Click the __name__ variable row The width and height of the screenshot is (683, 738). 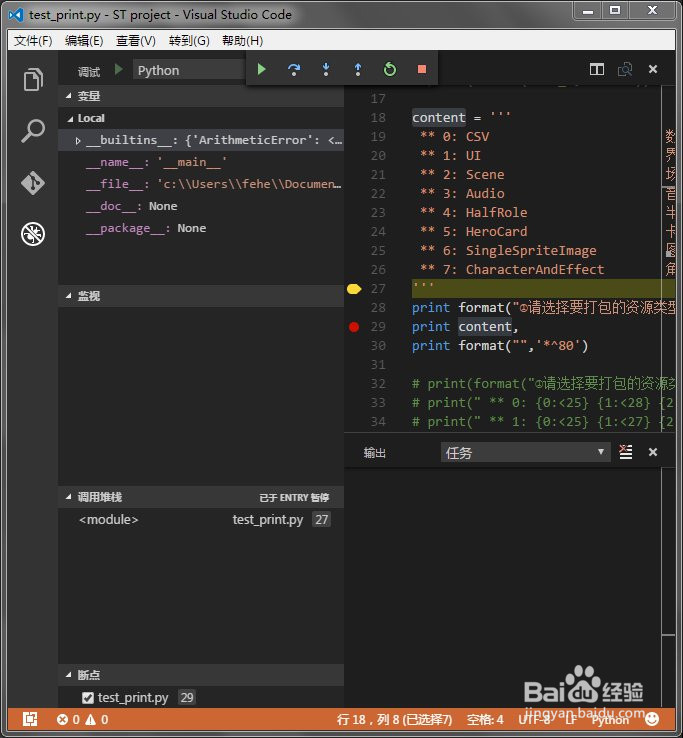201,162
